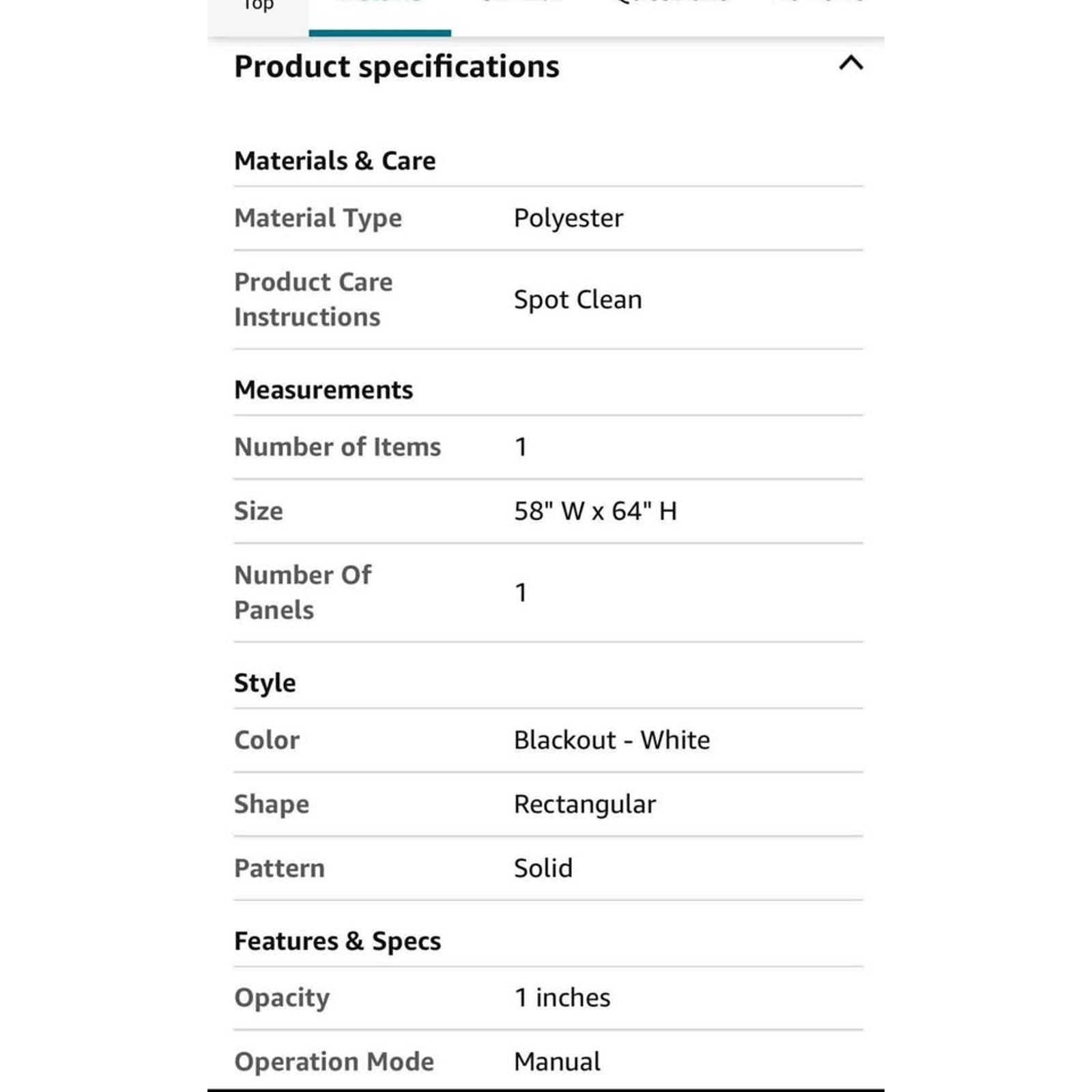Select the Polyester material value
The height and width of the screenshot is (1092, 1092).
point(569,218)
